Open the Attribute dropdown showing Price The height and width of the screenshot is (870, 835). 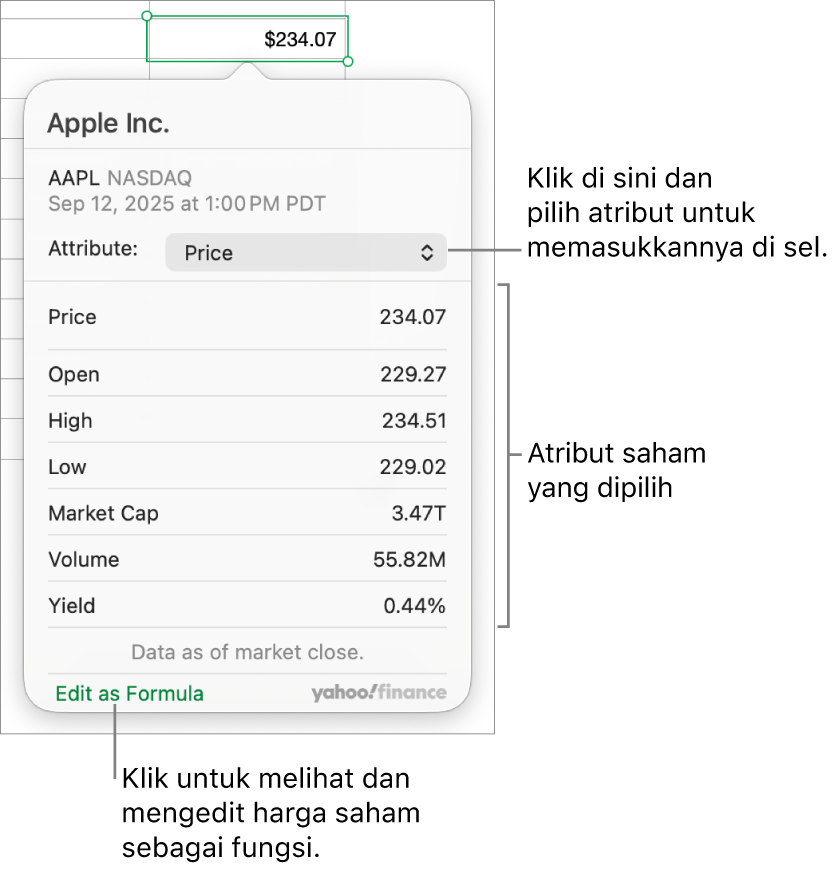[306, 252]
